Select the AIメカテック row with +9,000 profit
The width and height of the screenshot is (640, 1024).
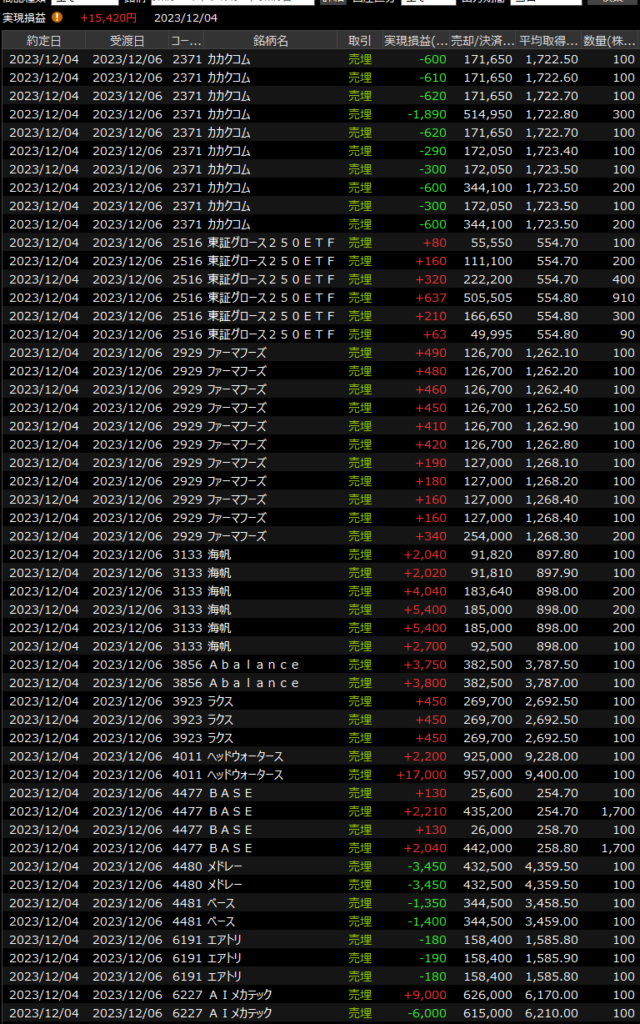click(x=320, y=995)
